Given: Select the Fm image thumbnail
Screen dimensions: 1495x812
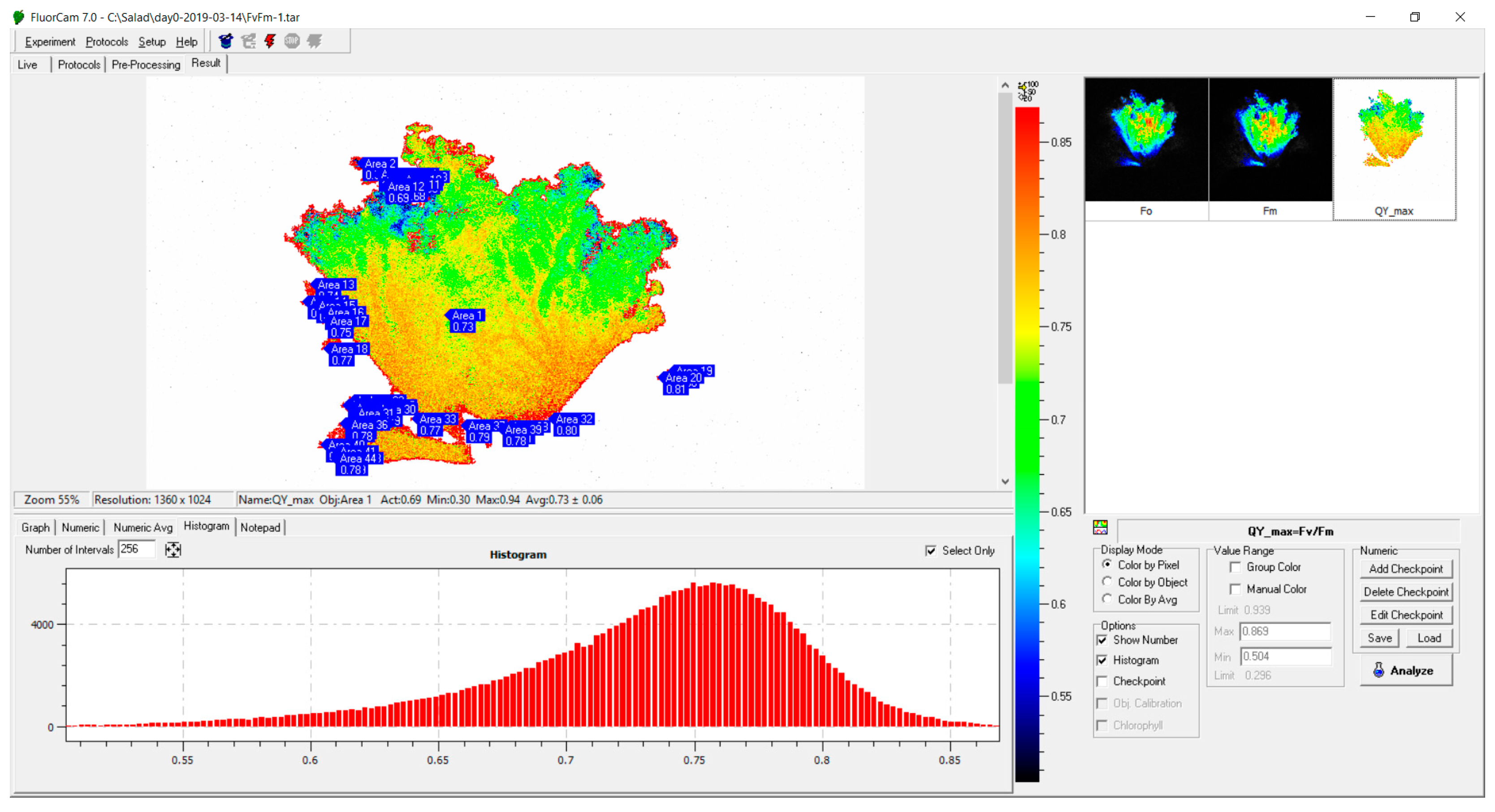Looking at the screenshot, I should point(1270,149).
